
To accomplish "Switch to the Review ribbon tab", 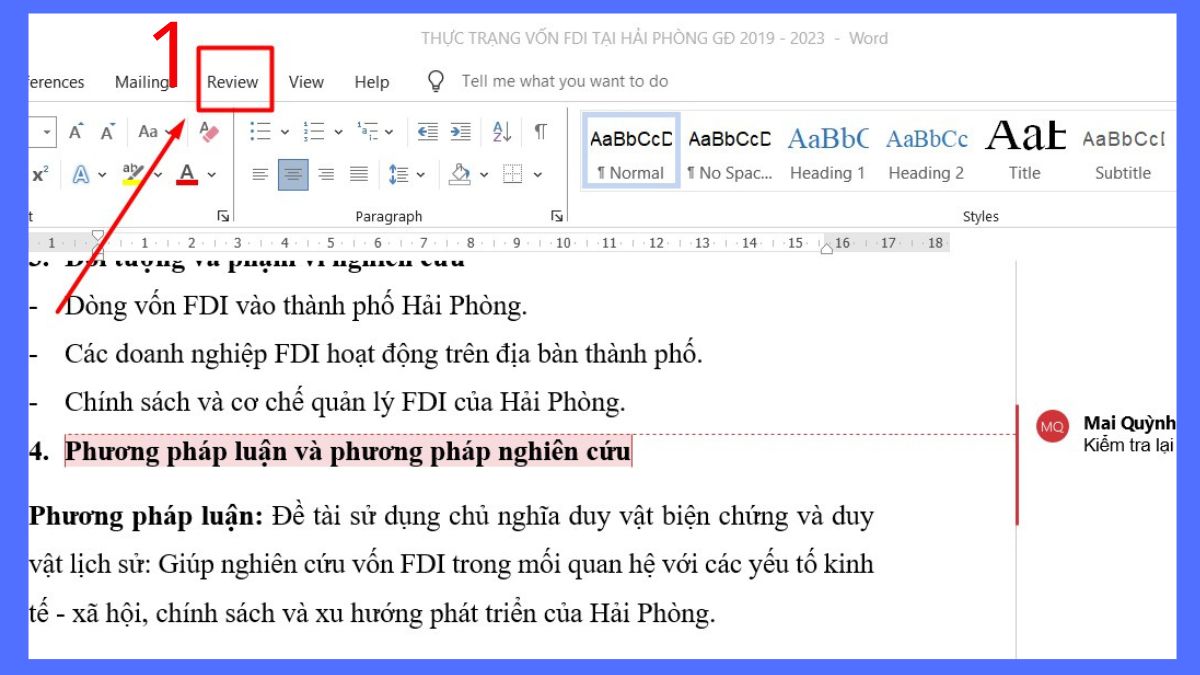I will click(232, 82).
